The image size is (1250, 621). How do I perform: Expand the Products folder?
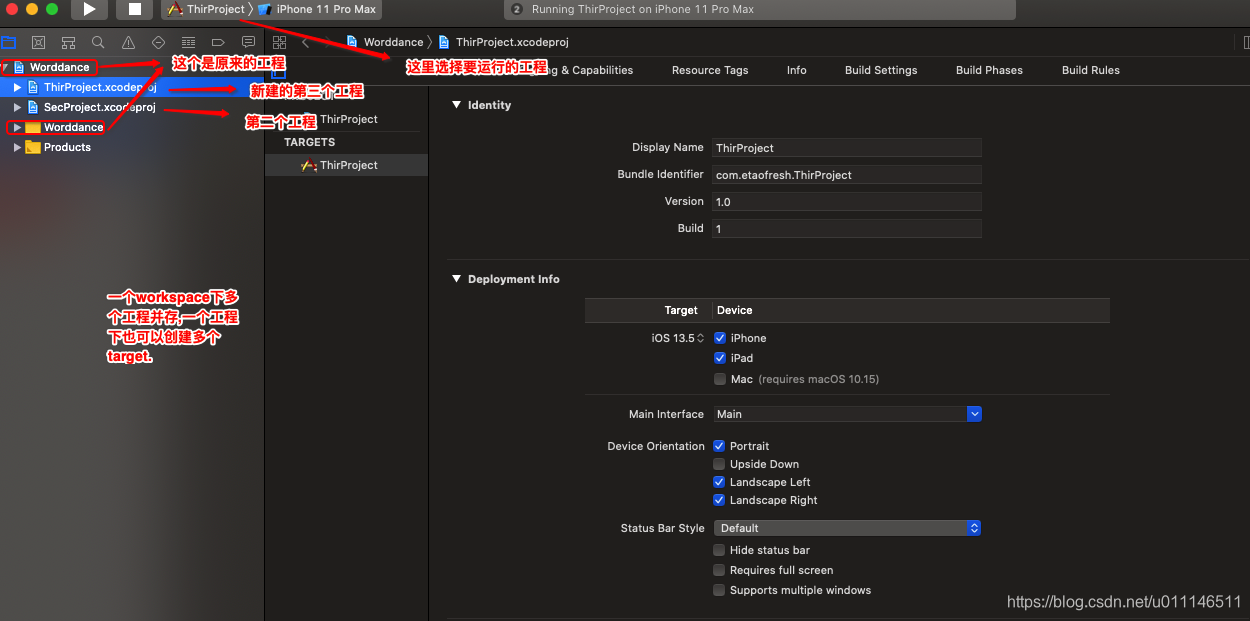click(17, 147)
